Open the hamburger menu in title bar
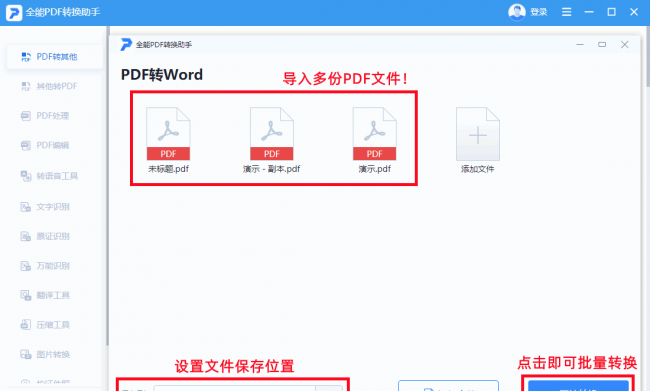Image resolution: width=650 pixels, height=391 pixels. pyautogui.click(x=566, y=12)
